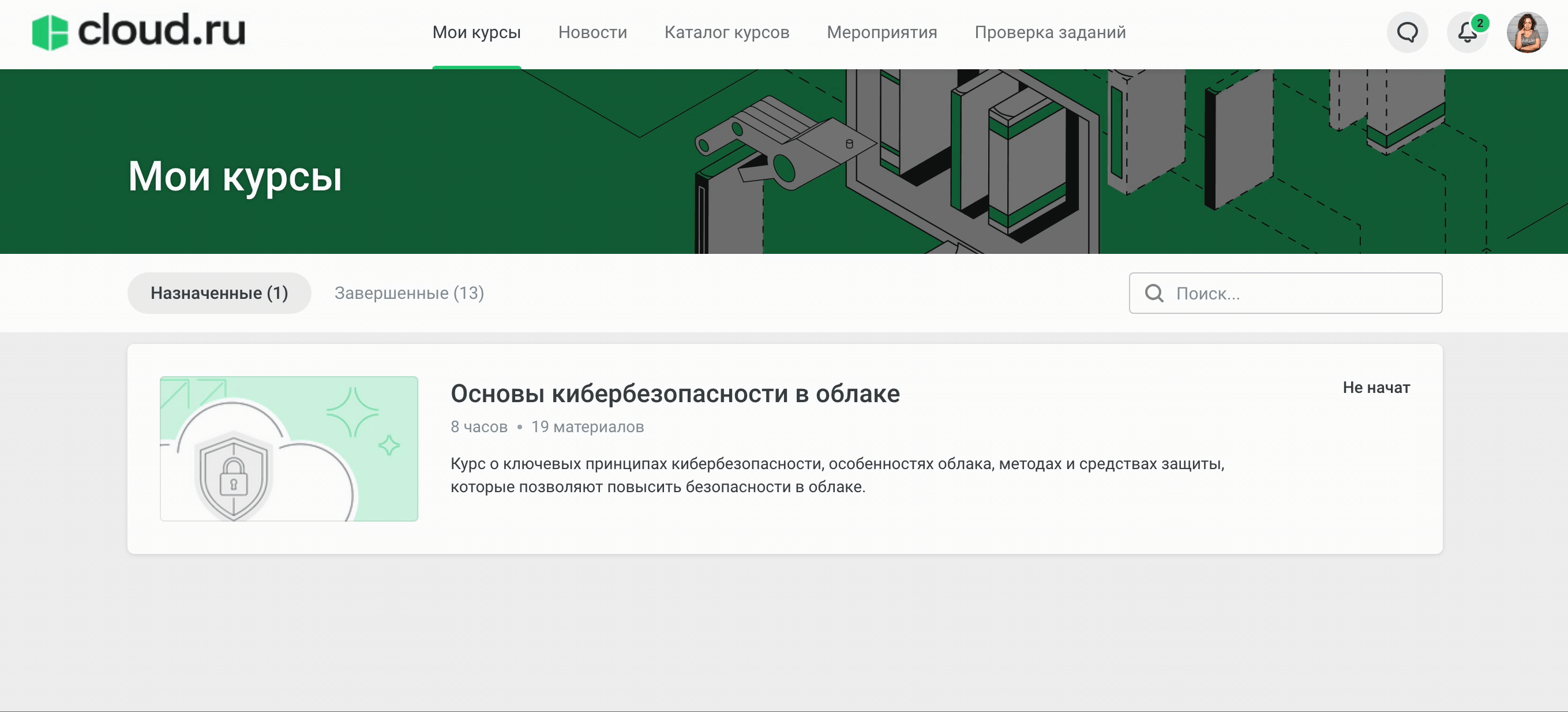
Task: Open Проверка заданий page
Action: (x=1049, y=32)
